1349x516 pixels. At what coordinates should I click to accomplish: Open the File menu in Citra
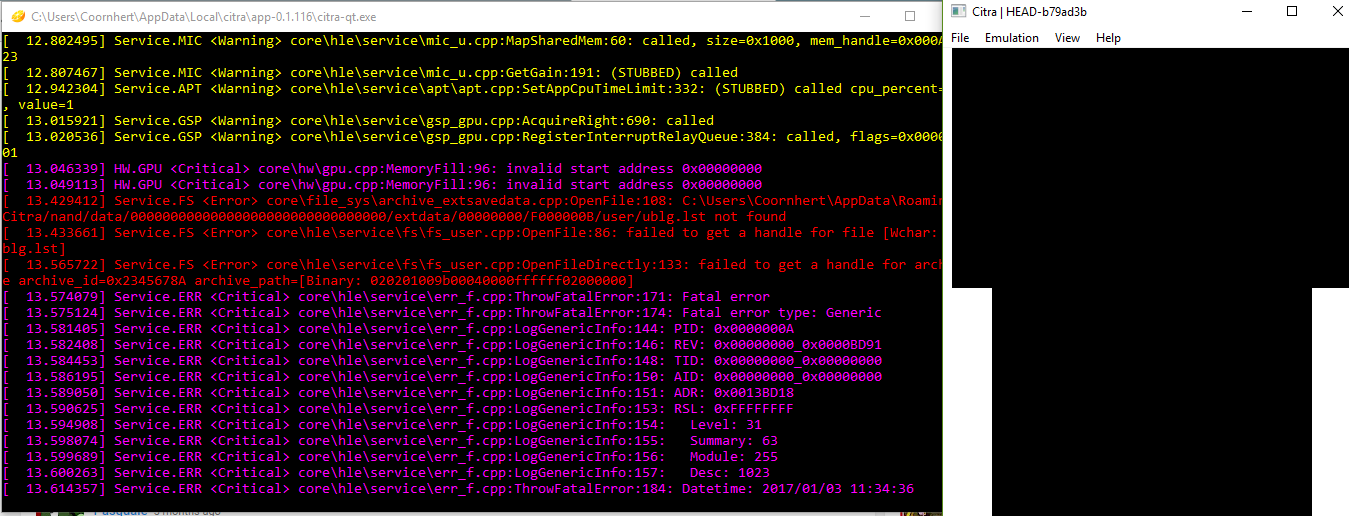(960, 38)
